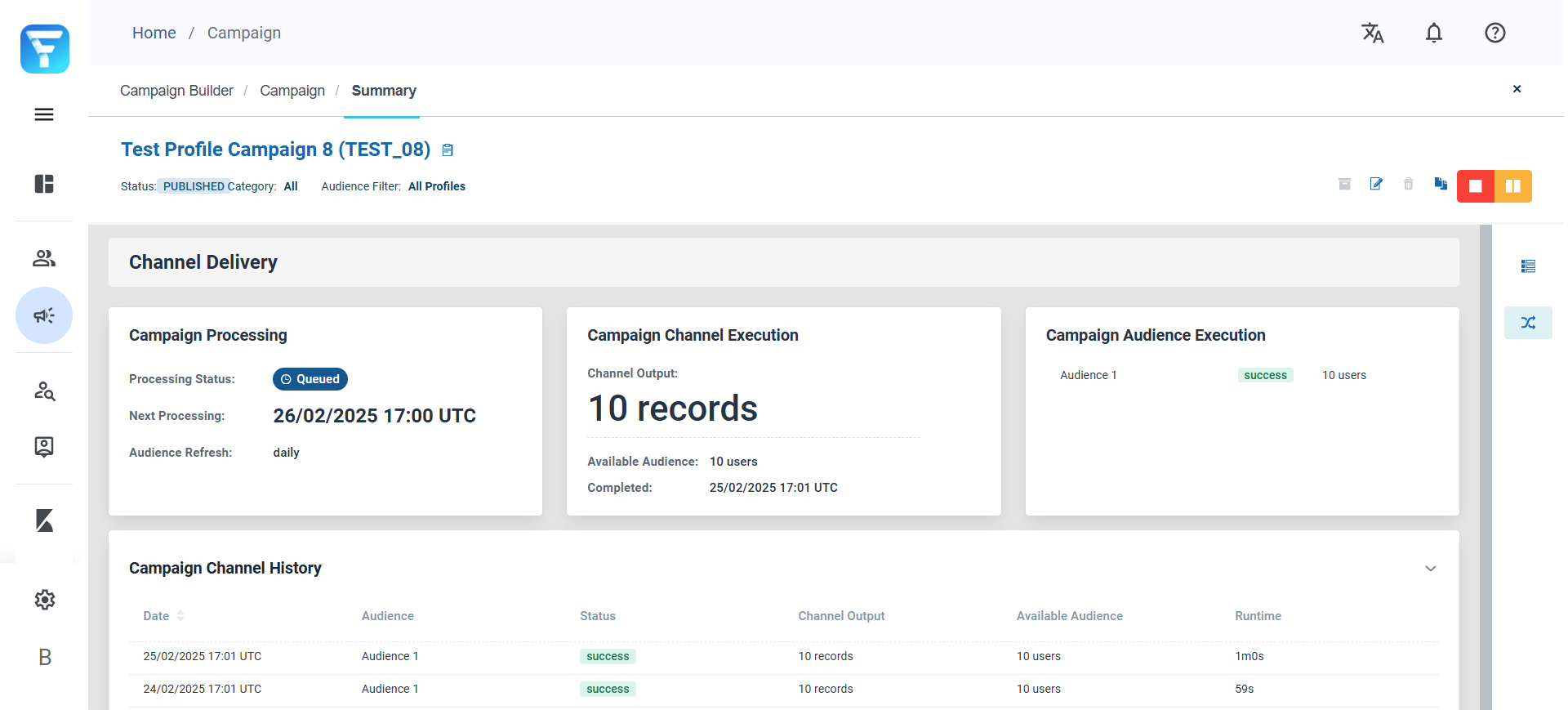
Task: Click the Test Profile Campaign 8 title
Action: point(275,150)
